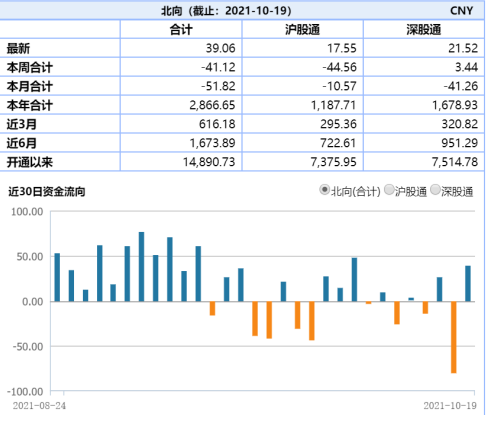The height and width of the screenshot is (421, 487).
Task: Click the weekly total -41.12
Action: tap(218, 67)
